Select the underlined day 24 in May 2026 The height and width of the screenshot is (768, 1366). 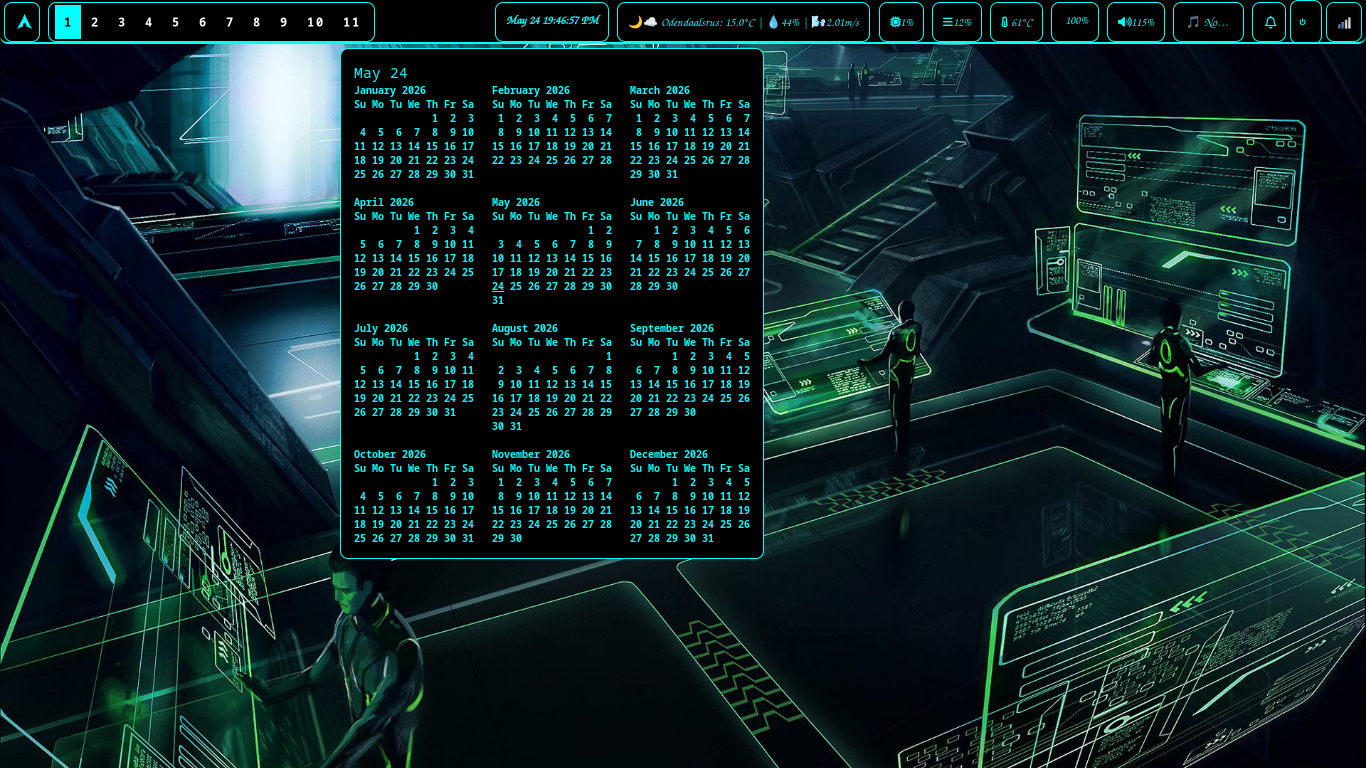[x=498, y=286]
